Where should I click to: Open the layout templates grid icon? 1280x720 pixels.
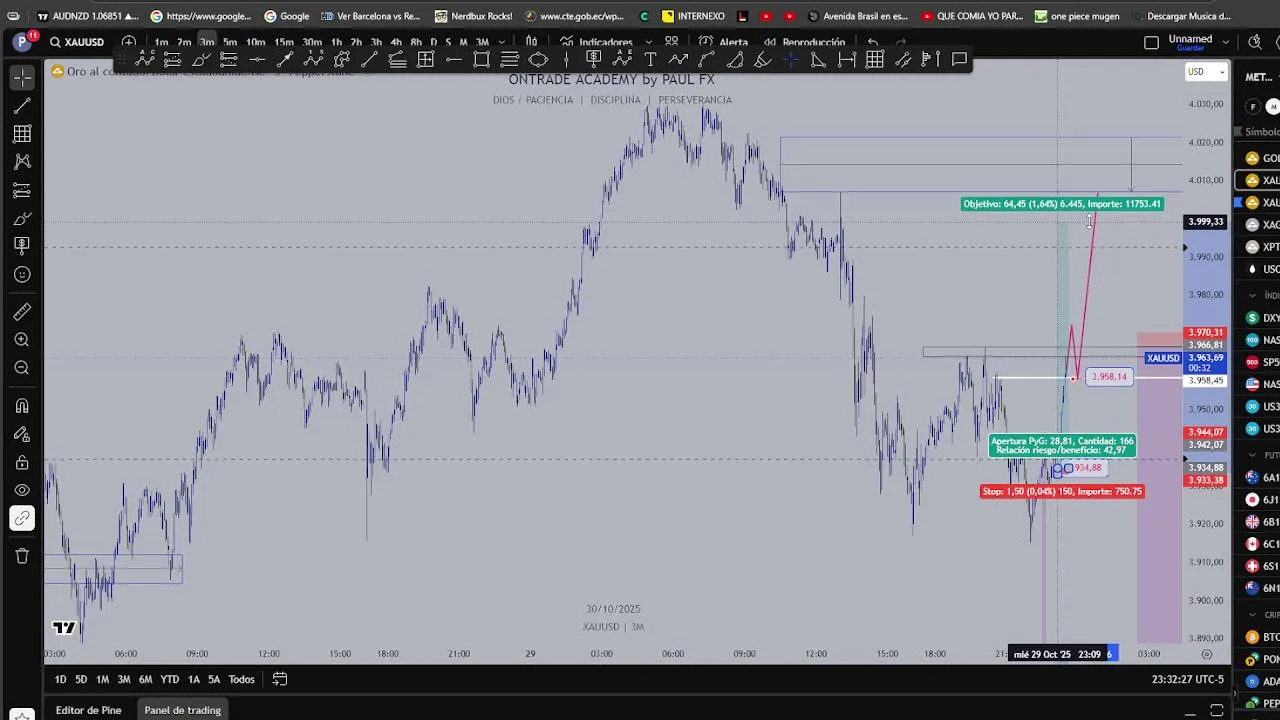pos(671,42)
